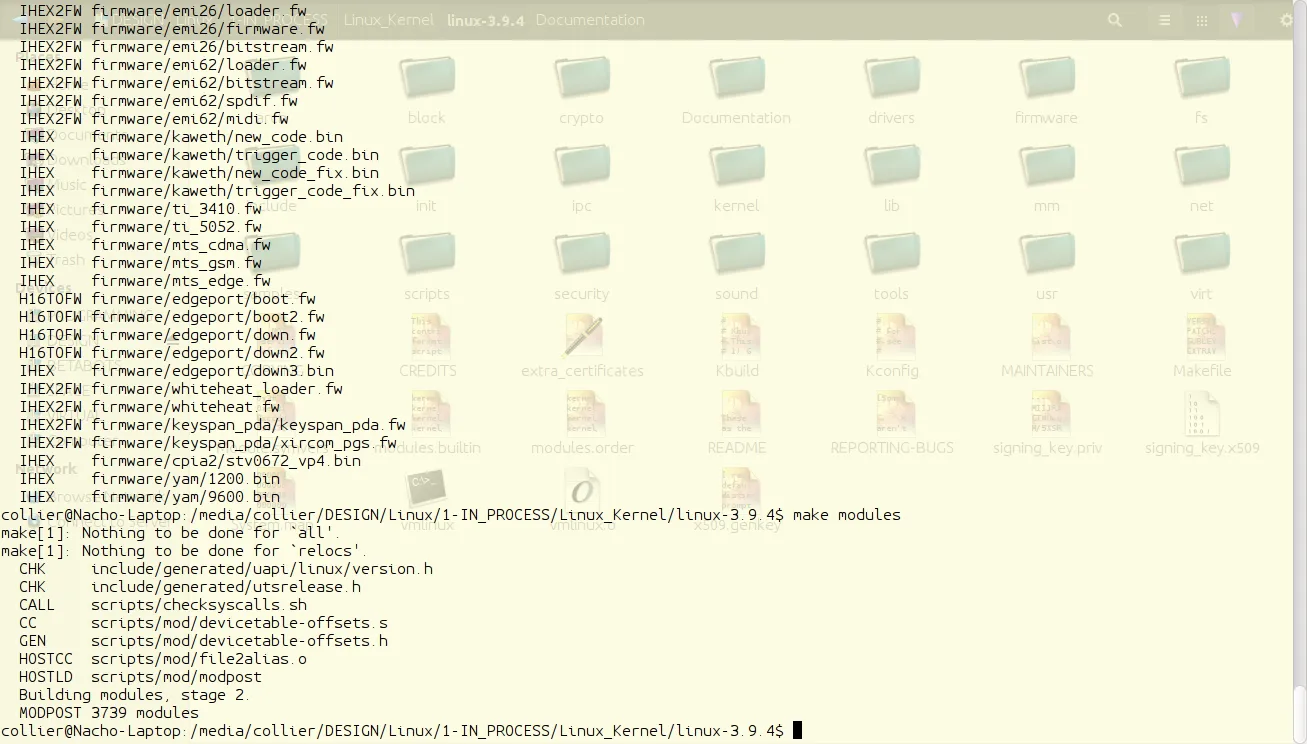Open the fs folder

point(1201,78)
